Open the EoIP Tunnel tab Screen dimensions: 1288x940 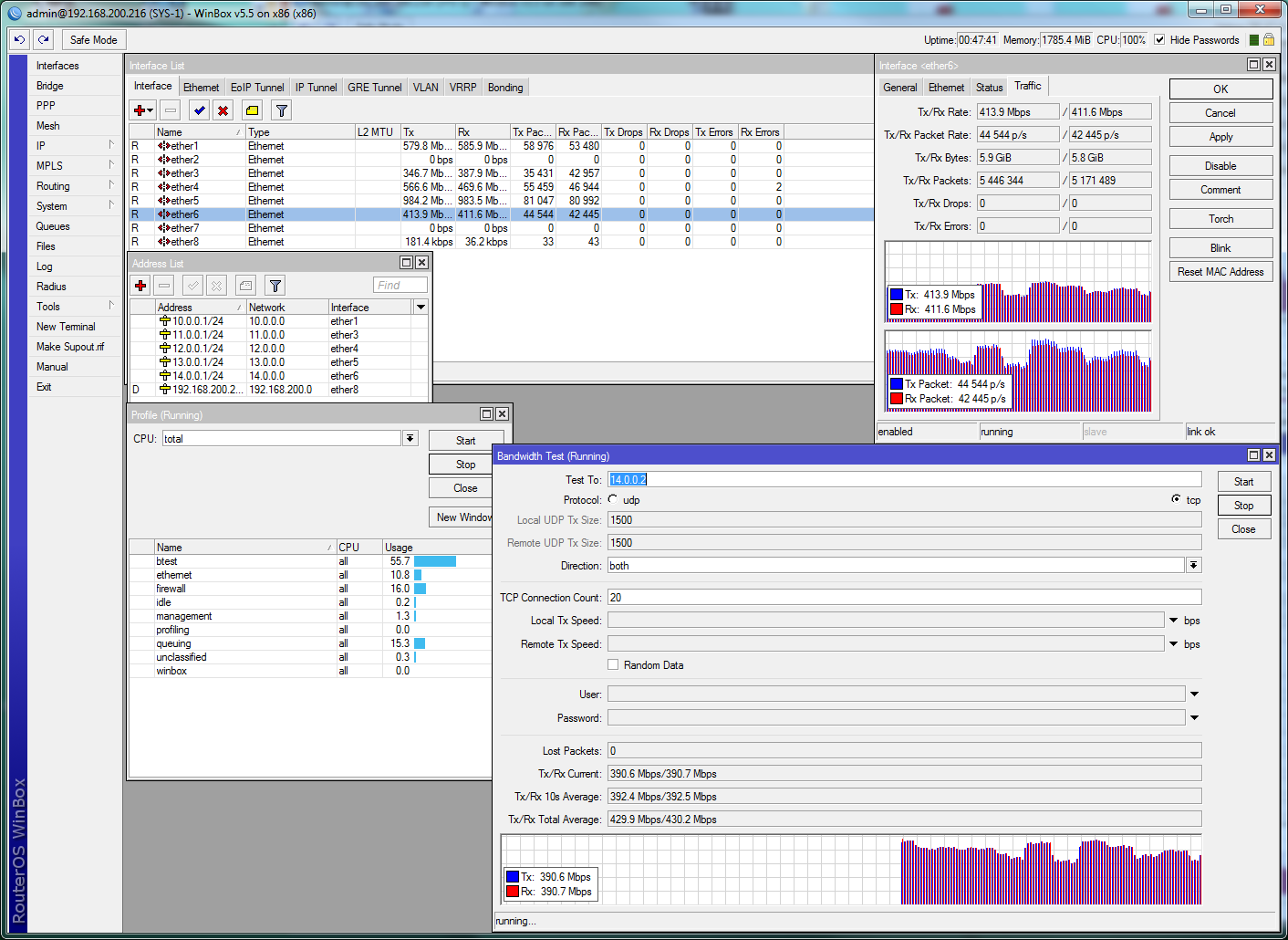(256, 87)
